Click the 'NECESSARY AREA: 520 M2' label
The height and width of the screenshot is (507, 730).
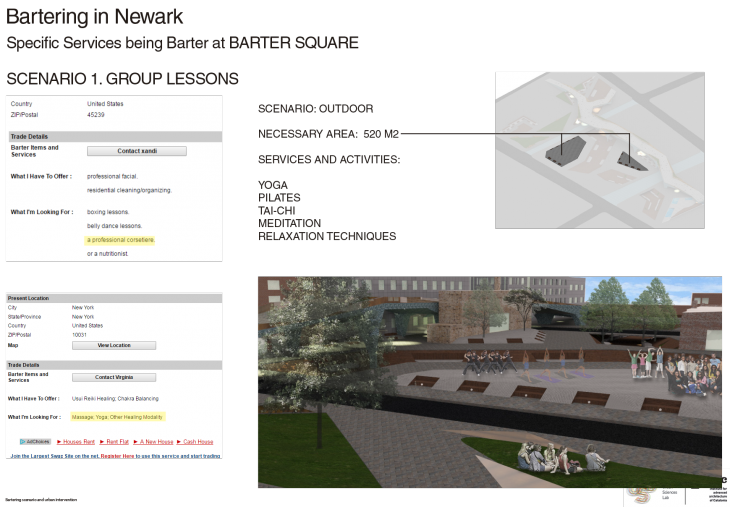[x=328, y=134]
